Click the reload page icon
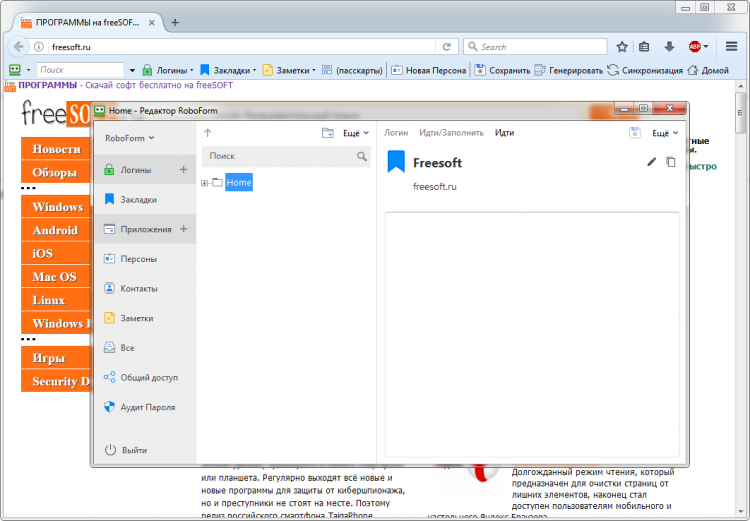Image resolution: width=750 pixels, height=521 pixels. pyautogui.click(x=447, y=46)
